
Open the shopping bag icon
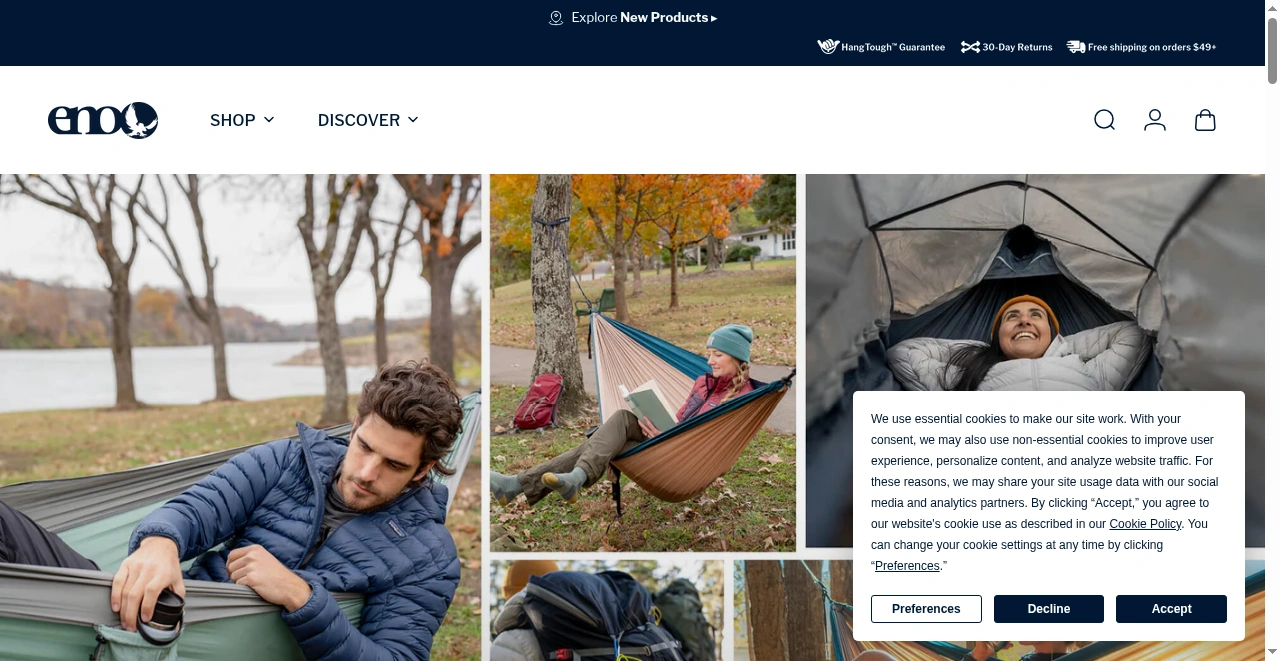pyautogui.click(x=1205, y=120)
